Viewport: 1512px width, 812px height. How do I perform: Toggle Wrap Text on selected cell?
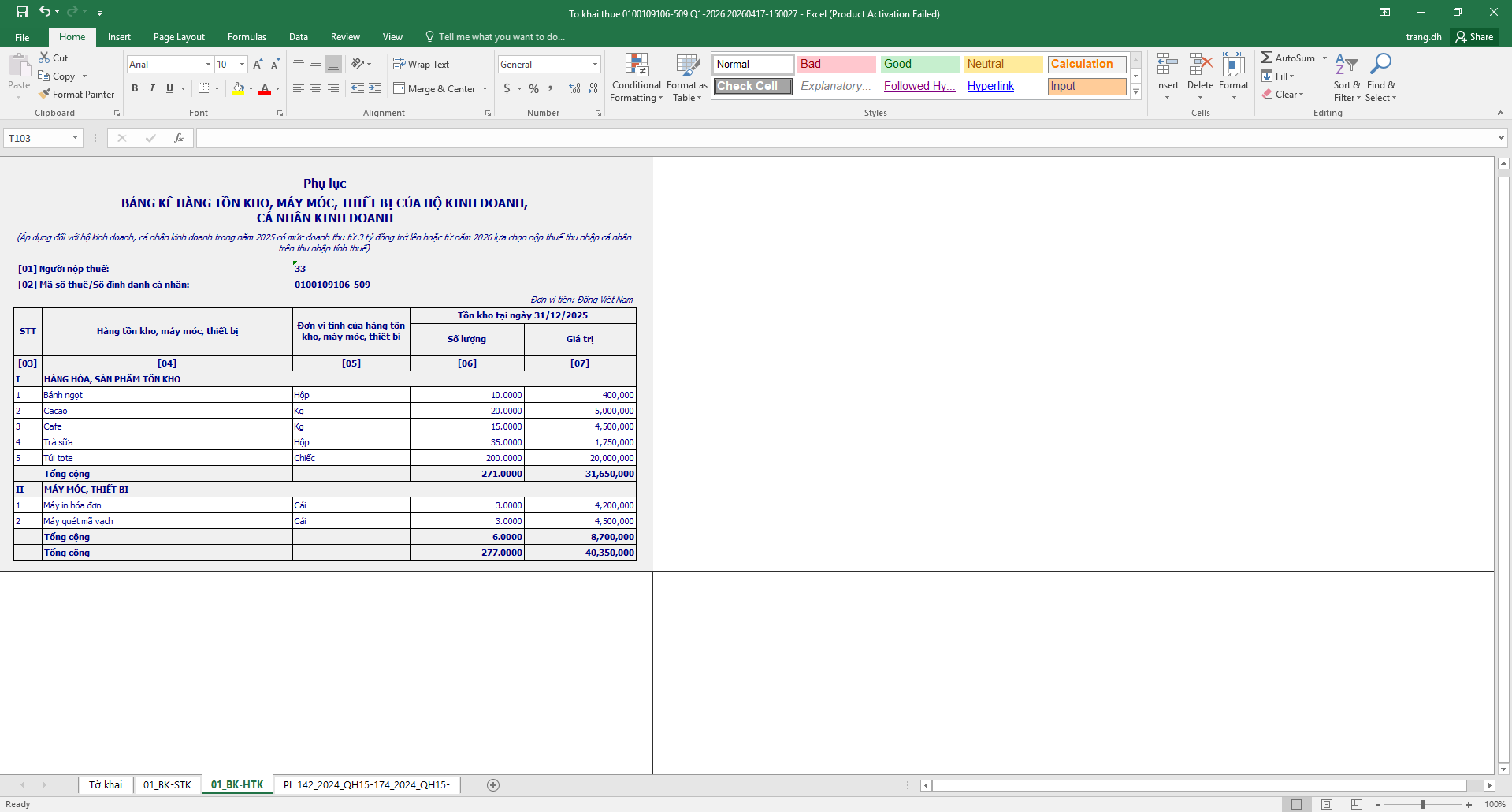click(421, 65)
